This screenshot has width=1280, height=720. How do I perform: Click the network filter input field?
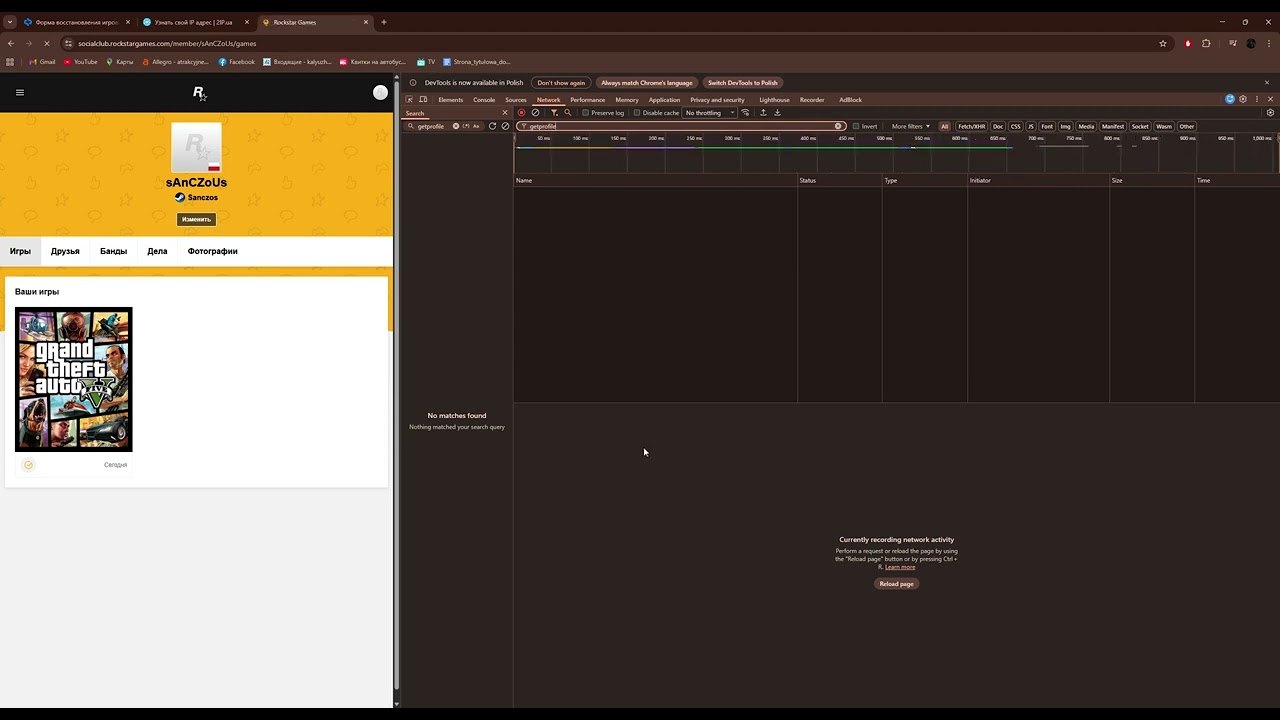click(x=682, y=126)
